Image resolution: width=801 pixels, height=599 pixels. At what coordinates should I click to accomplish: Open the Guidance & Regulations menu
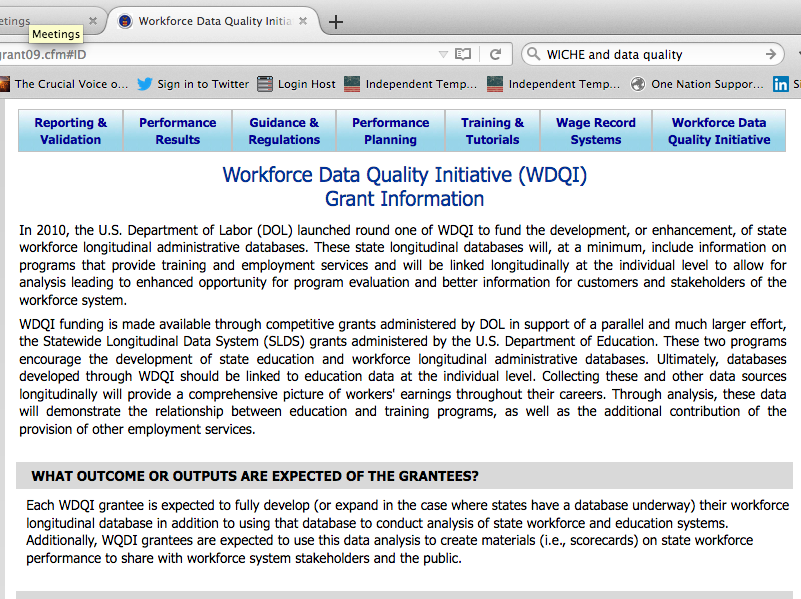pyautogui.click(x=284, y=131)
